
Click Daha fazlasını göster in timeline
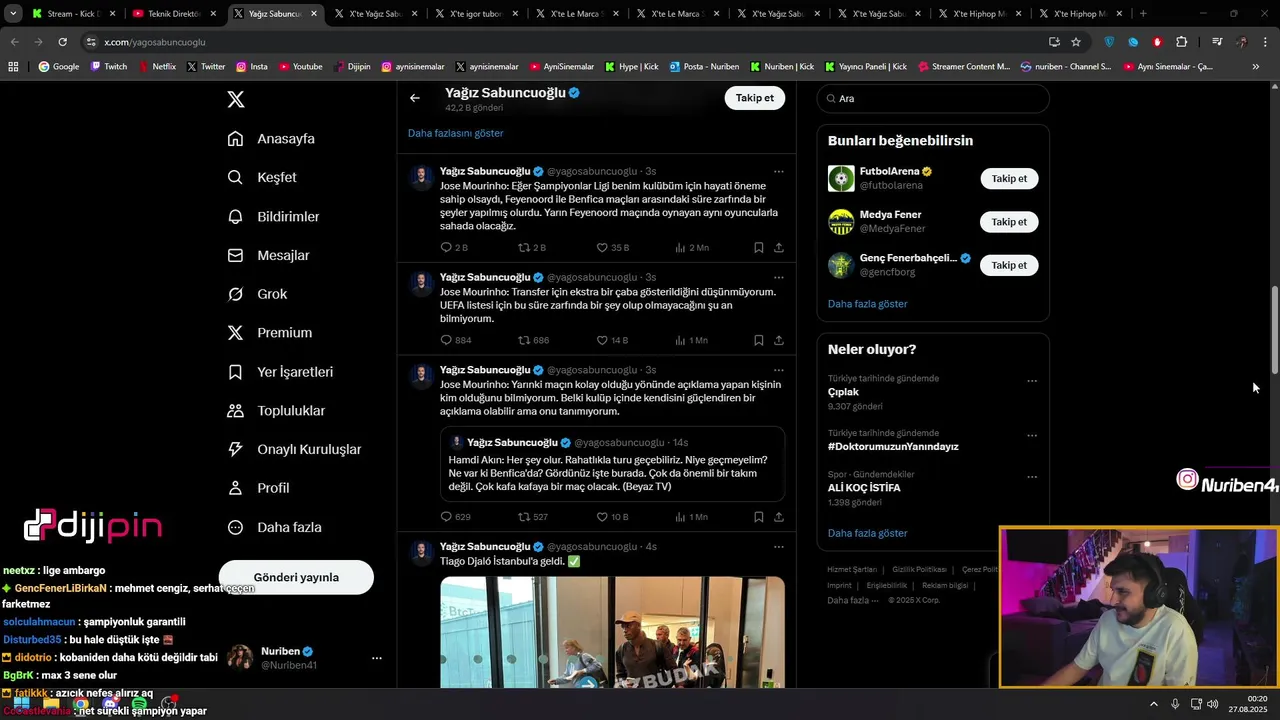[x=455, y=133]
